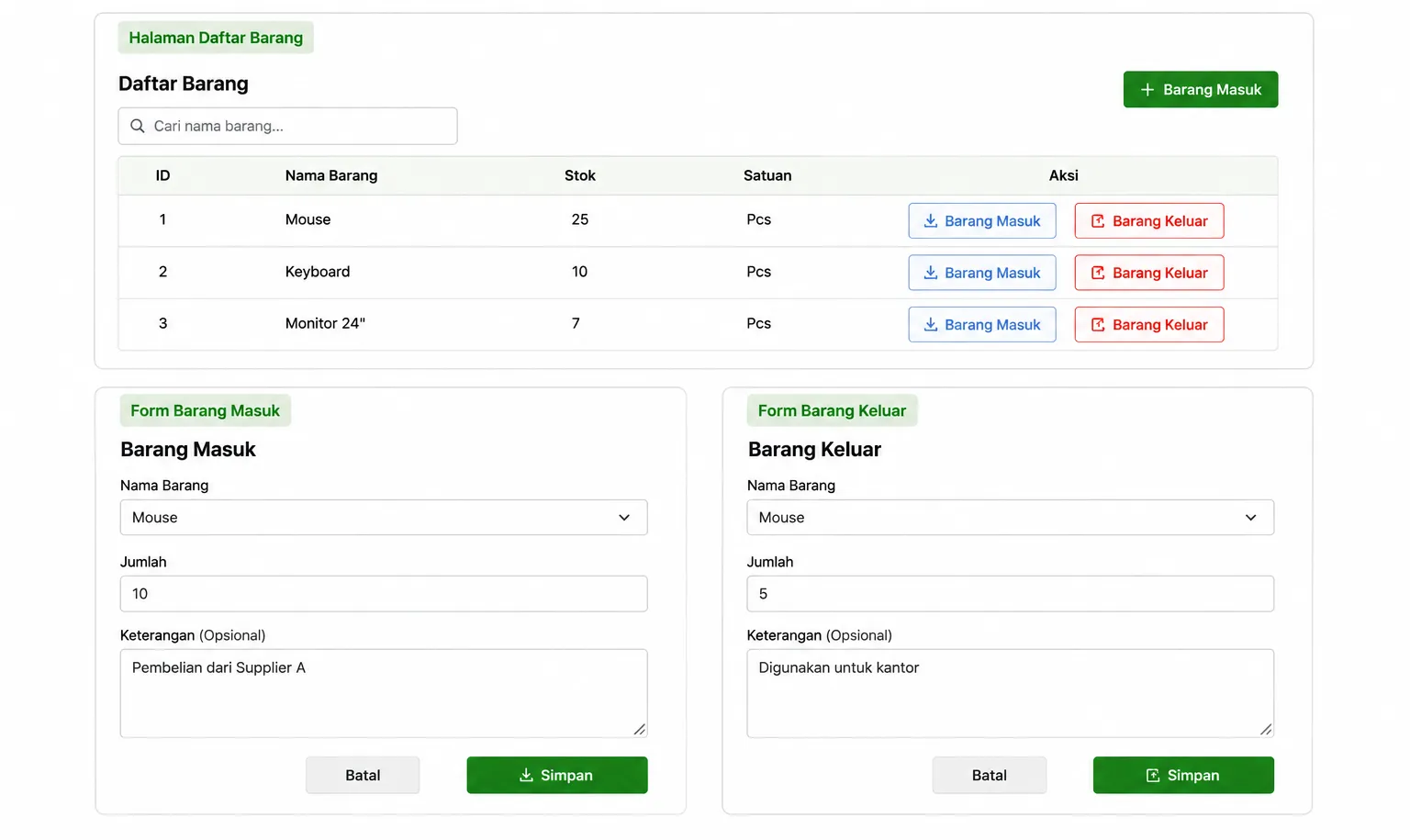Click the Form Barang Keluar label
The image size is (1410, 840).
point(832,410)
